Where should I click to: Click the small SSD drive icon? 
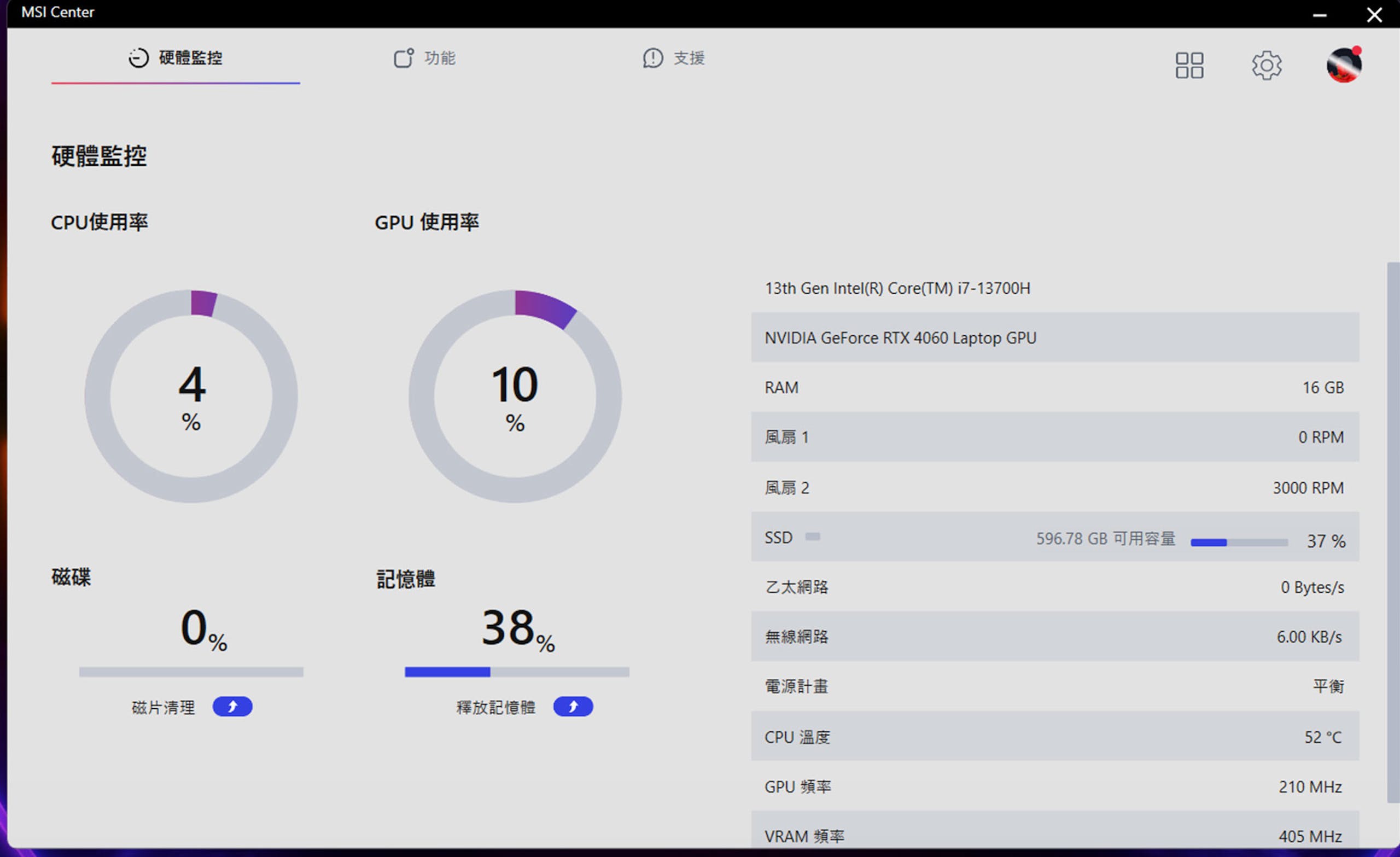pyautogui.click(x=813, y=537)
